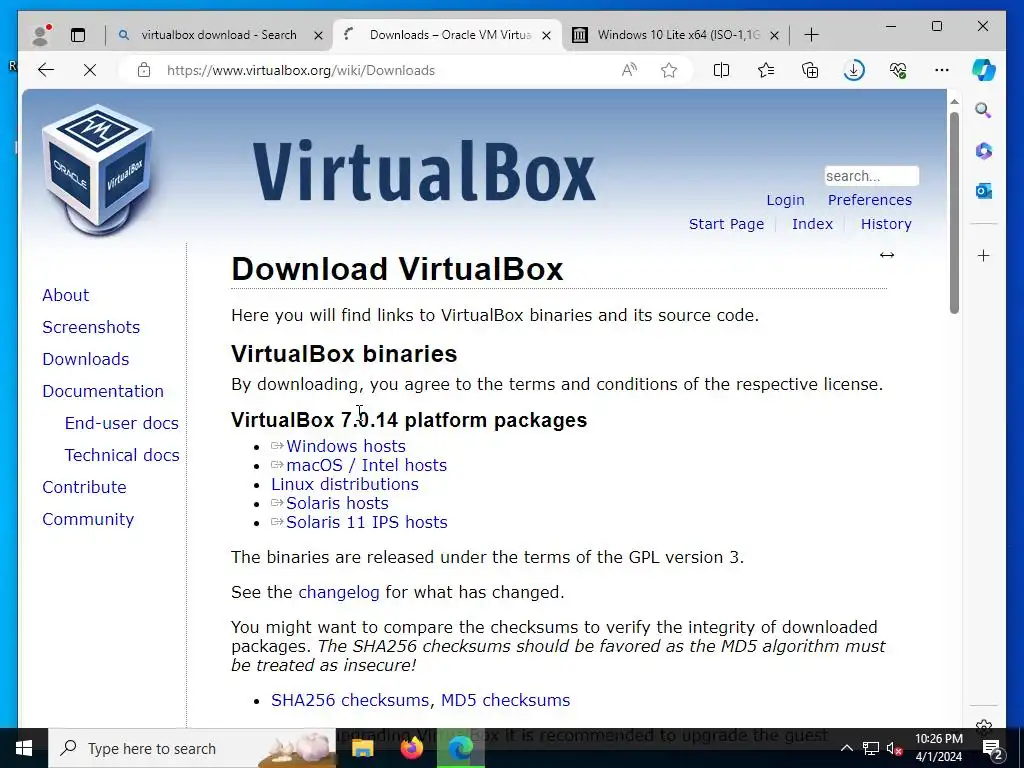Image resolution: width=1024 pixels, height=768 pixels.
Task: Select the Downloads Oracle VM VirtualBox tab
Action: 447,35
